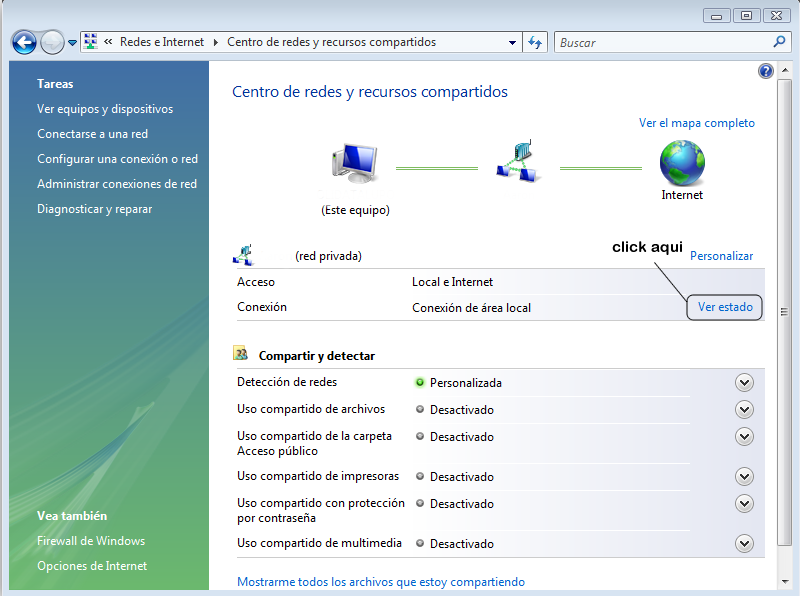Open 'Configurar una conexión o red'
The image size is (800, 596).
[x=117, y=159]
